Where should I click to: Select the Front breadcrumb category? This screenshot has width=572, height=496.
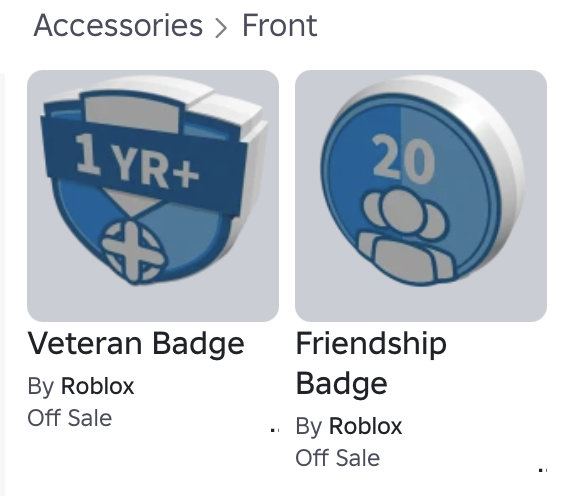click(x=280, y=25)
